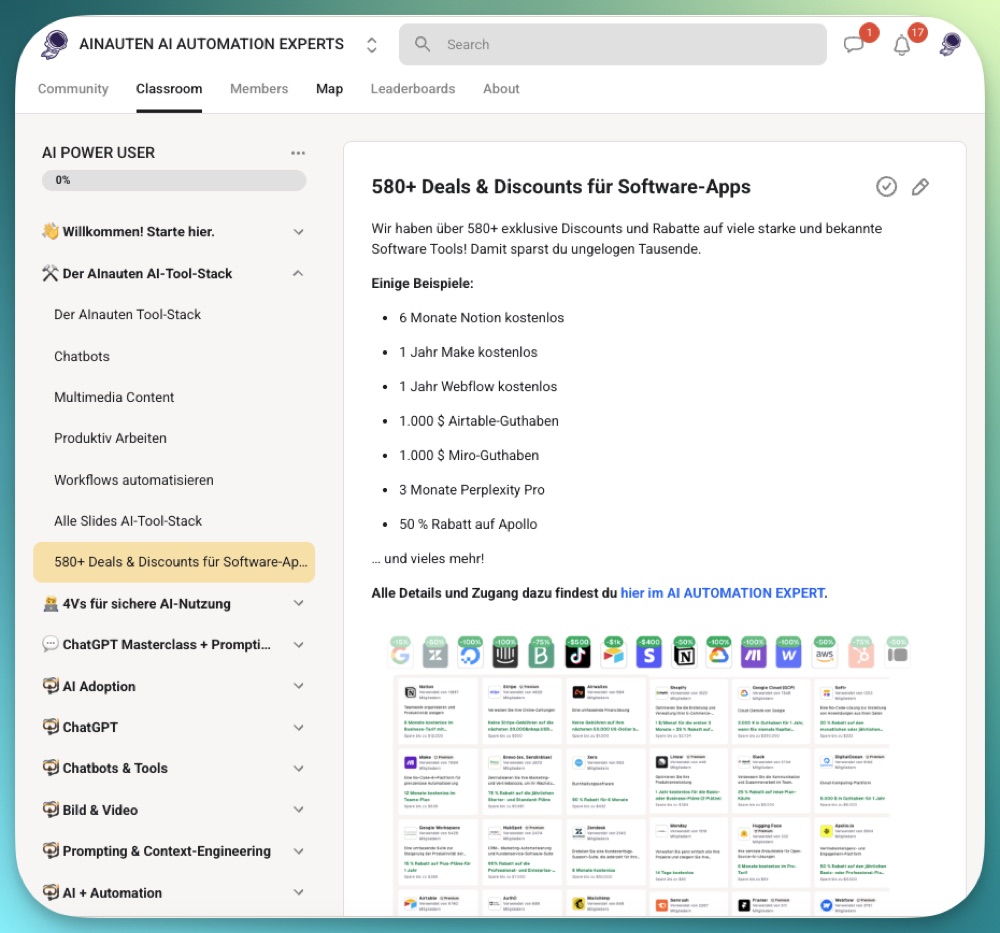
Task: Open the Alle Slides AI-Tool-Stack lesson
Action: point(128,521)
